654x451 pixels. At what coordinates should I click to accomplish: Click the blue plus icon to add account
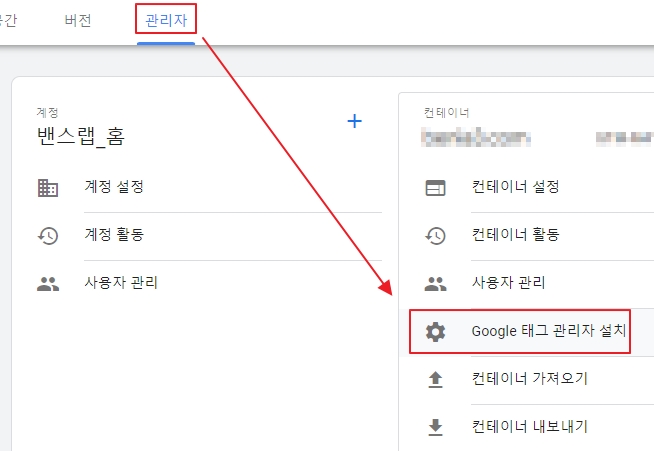(355, 121)
